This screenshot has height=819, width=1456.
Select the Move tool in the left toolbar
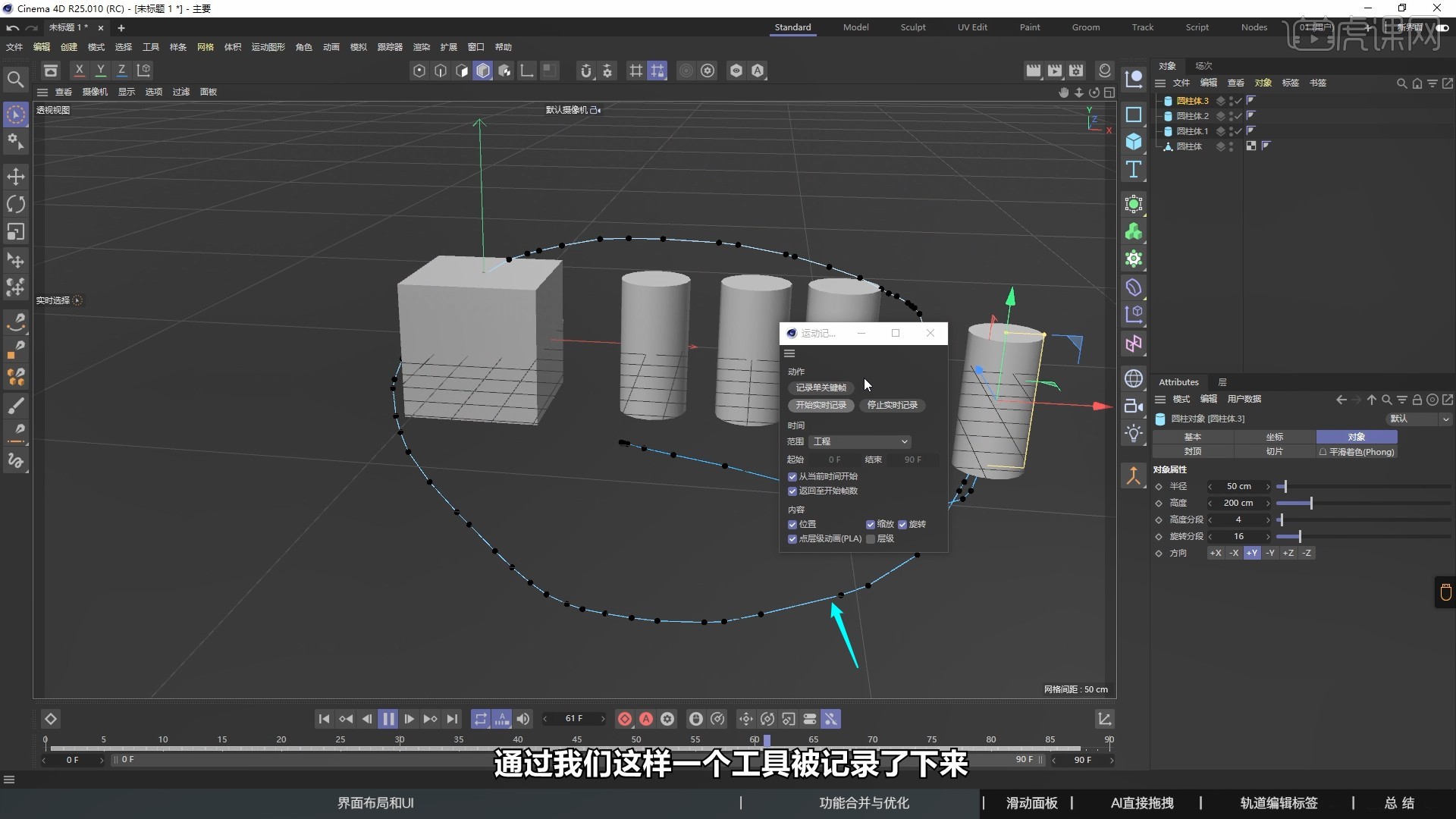[15, 177]
